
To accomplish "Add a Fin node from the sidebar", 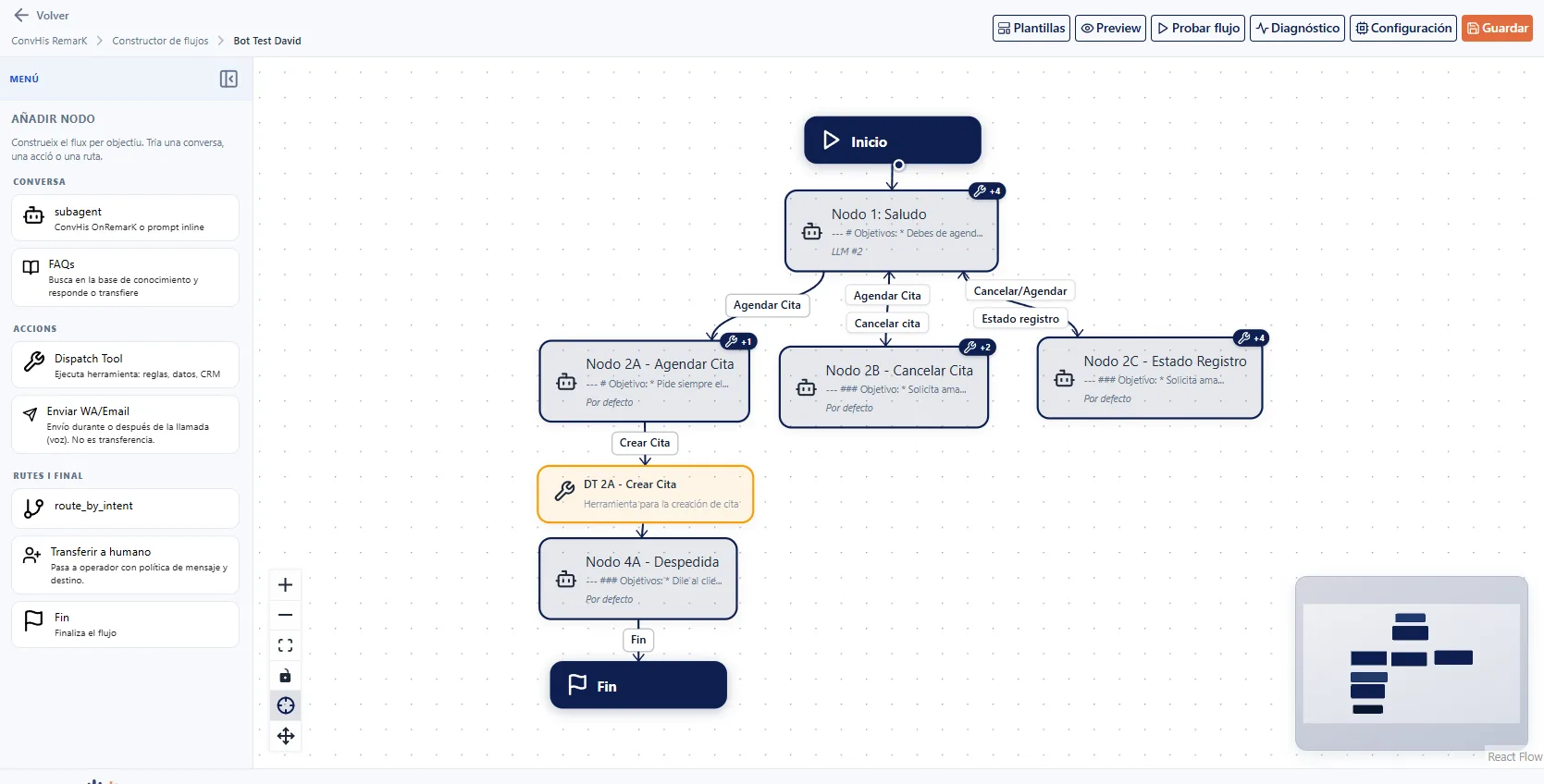I will pos(125,625).
